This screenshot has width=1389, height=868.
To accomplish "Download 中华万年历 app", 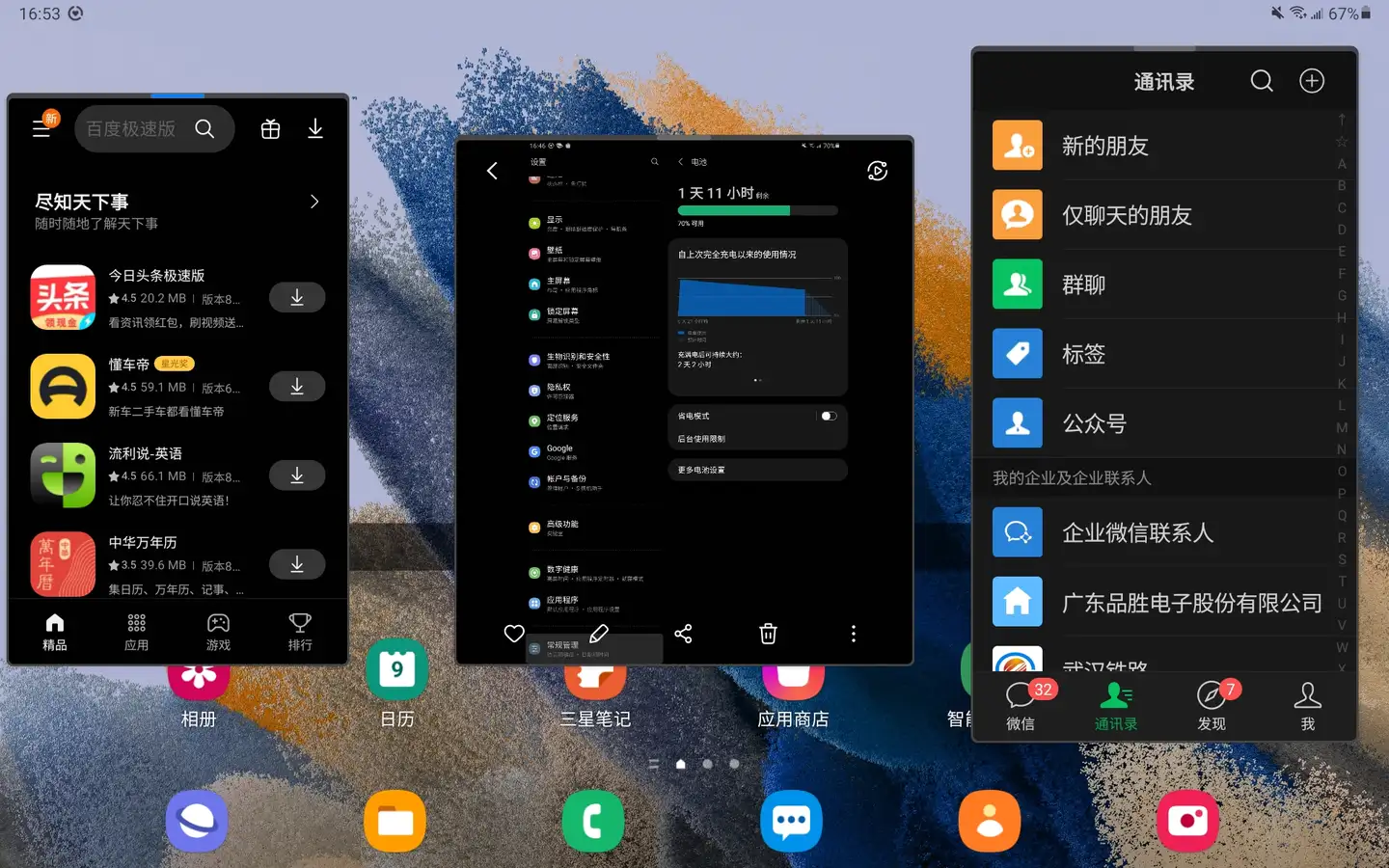I will [x=297, y=563].
